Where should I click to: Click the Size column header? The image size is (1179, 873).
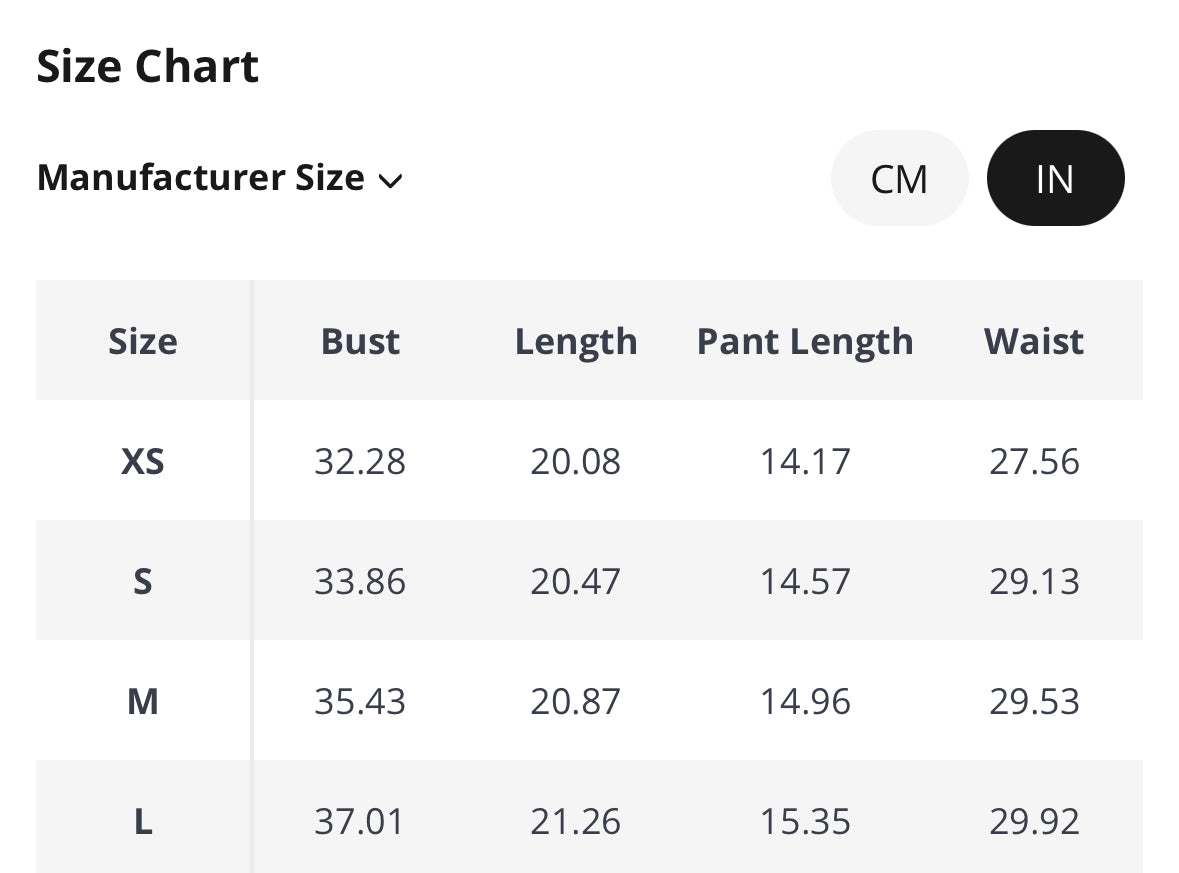coord(143,341)
